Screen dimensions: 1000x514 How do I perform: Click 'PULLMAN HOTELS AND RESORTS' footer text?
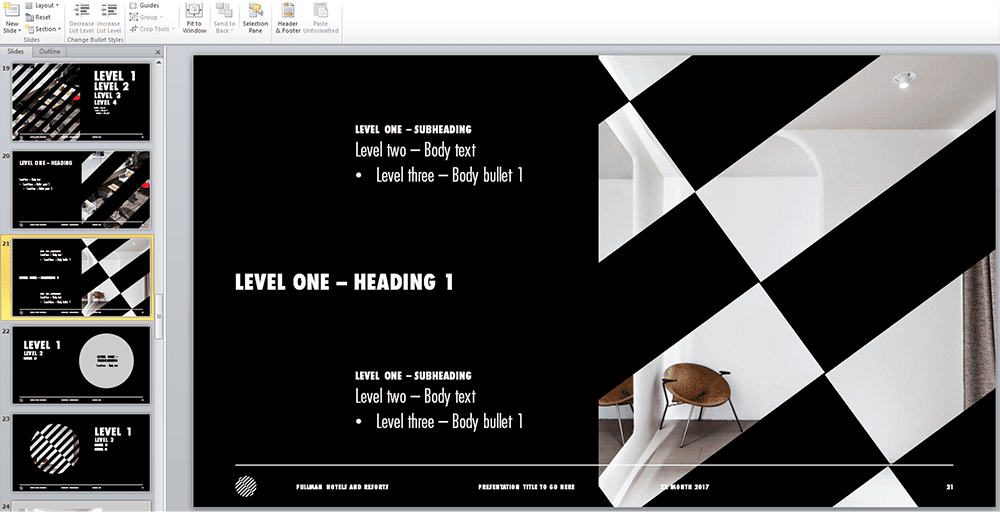coord(342,487)
